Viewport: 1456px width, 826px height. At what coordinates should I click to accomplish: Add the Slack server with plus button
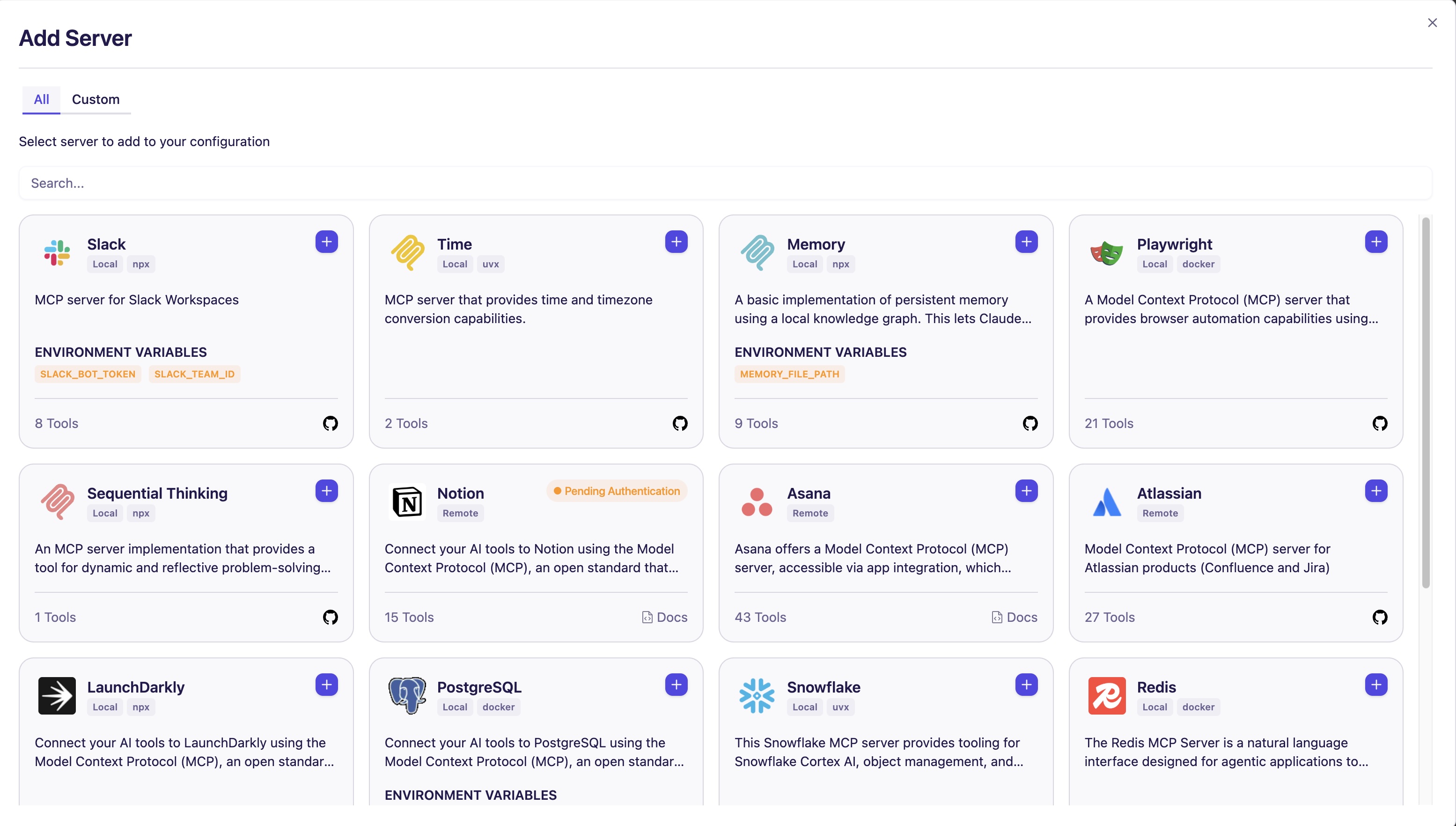point(327,242)
